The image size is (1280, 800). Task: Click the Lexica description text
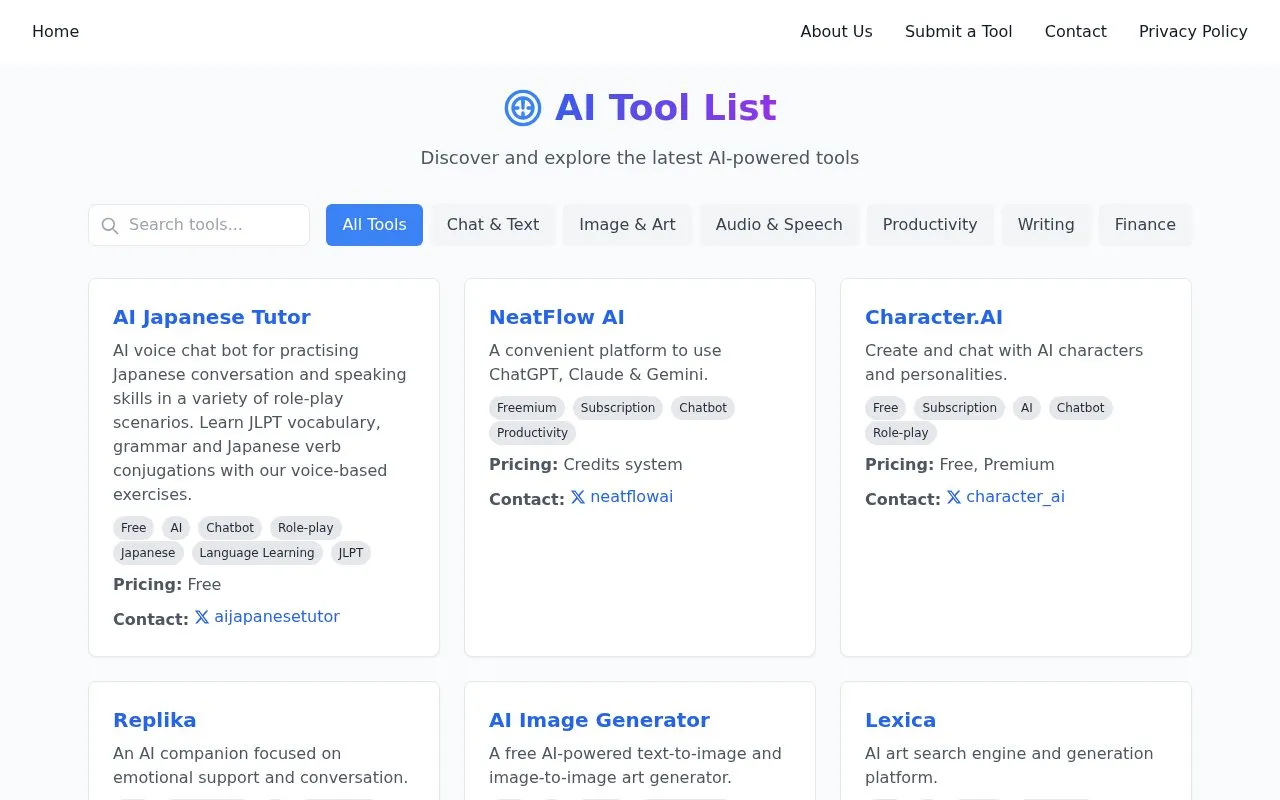coord(1009,766)
